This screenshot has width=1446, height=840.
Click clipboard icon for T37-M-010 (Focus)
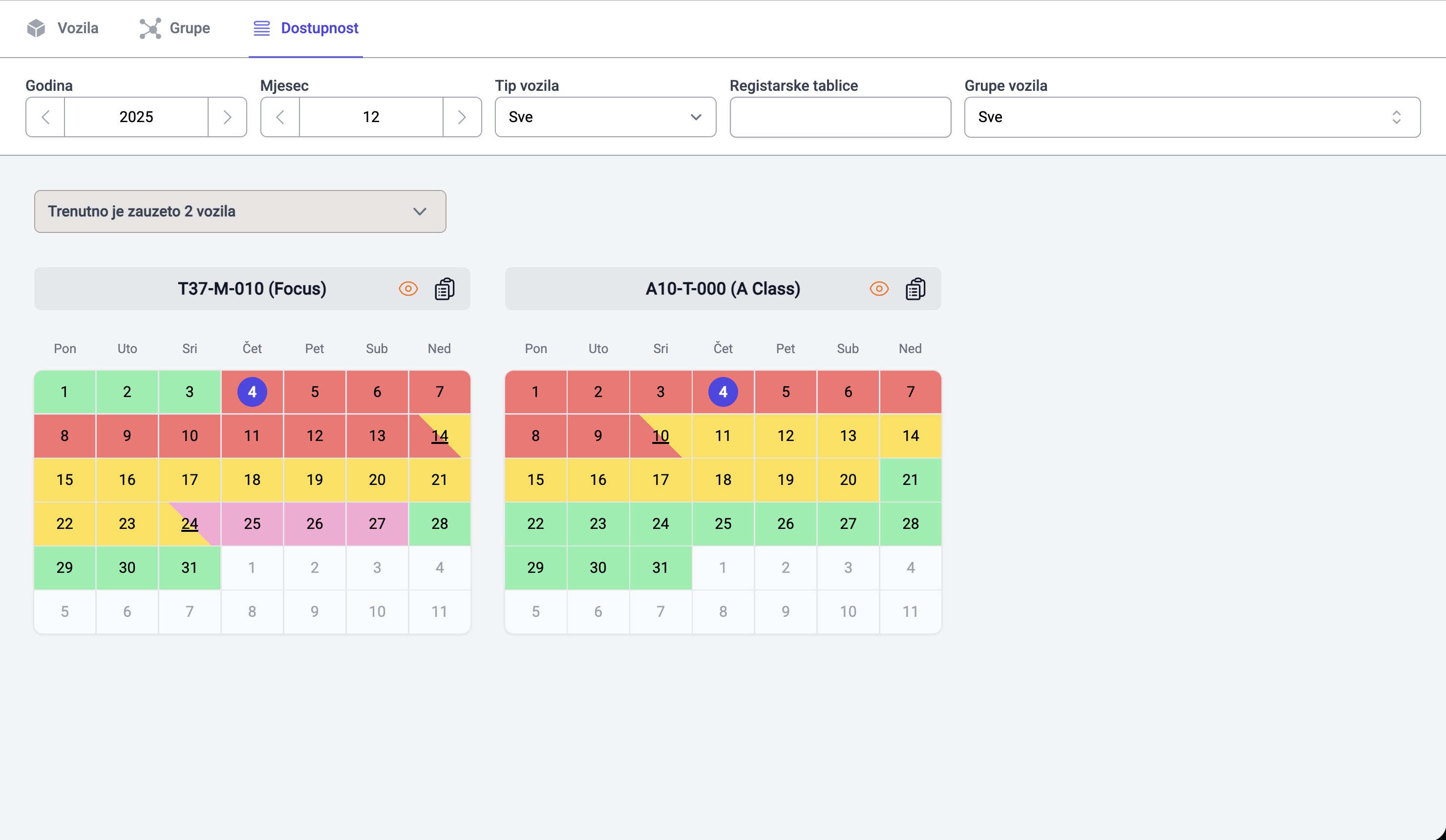click(444, 289)
